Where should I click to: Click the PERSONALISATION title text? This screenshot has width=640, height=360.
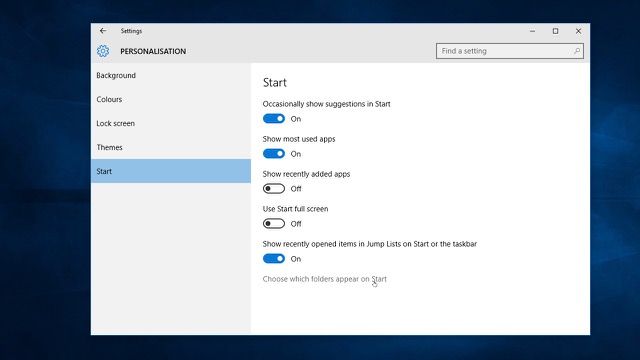pyautogui.click(x=153, y=51)
